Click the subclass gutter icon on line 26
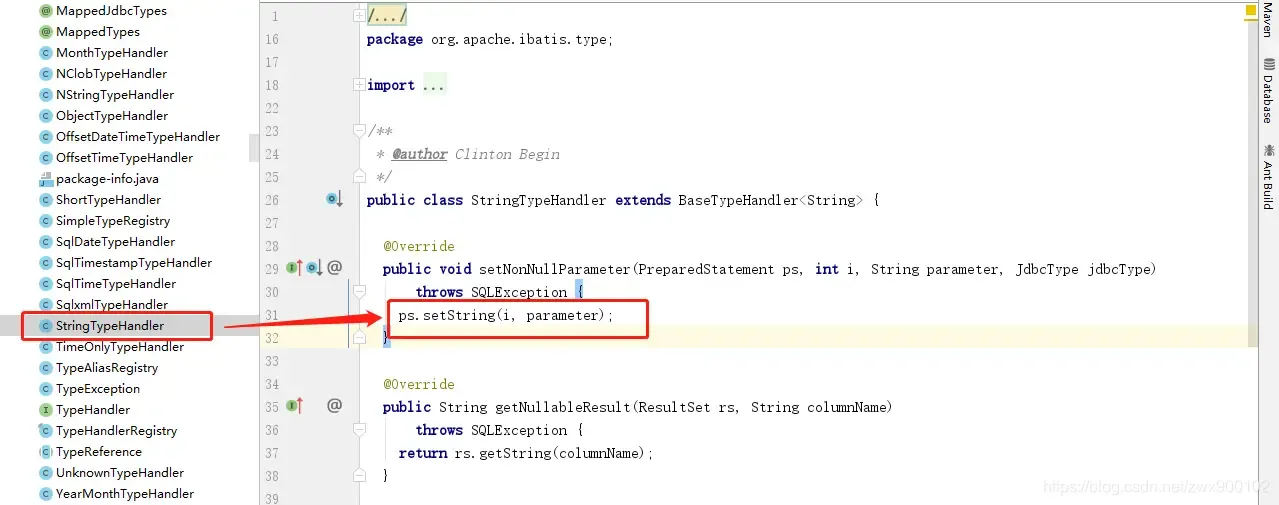Screen dimensions: 1279x505 coord(334,200)
